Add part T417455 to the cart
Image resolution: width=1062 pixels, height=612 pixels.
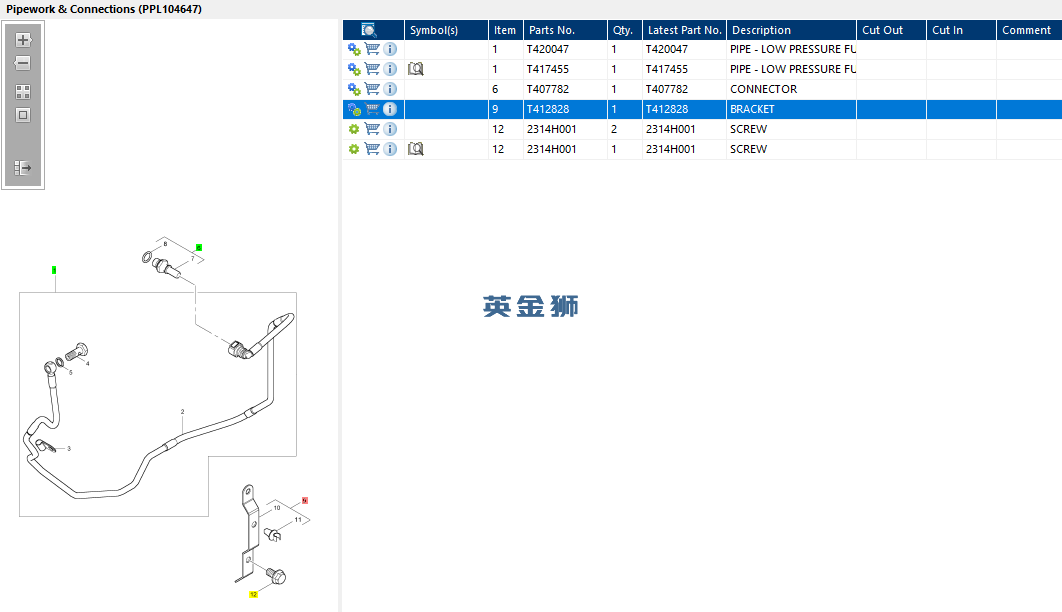click(372, 68)
